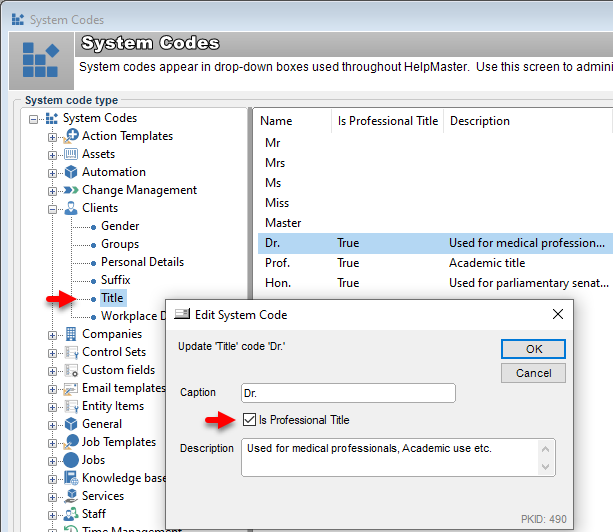Expand the Action Templates node
This screenshot has height=532, width=613.
click(x=52, y=137)
